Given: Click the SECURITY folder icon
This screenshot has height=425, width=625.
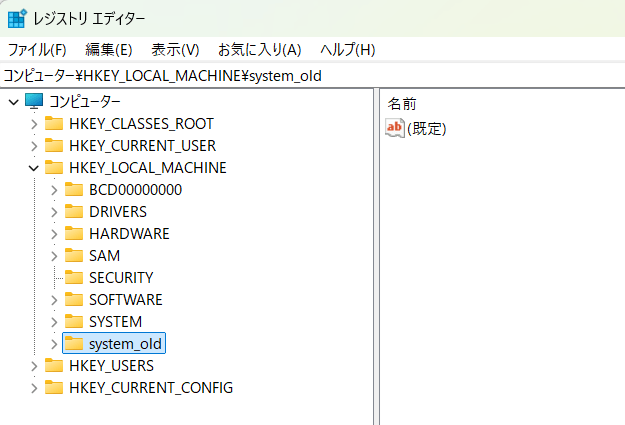Looking at the screenshot, I should coord(74,277).
